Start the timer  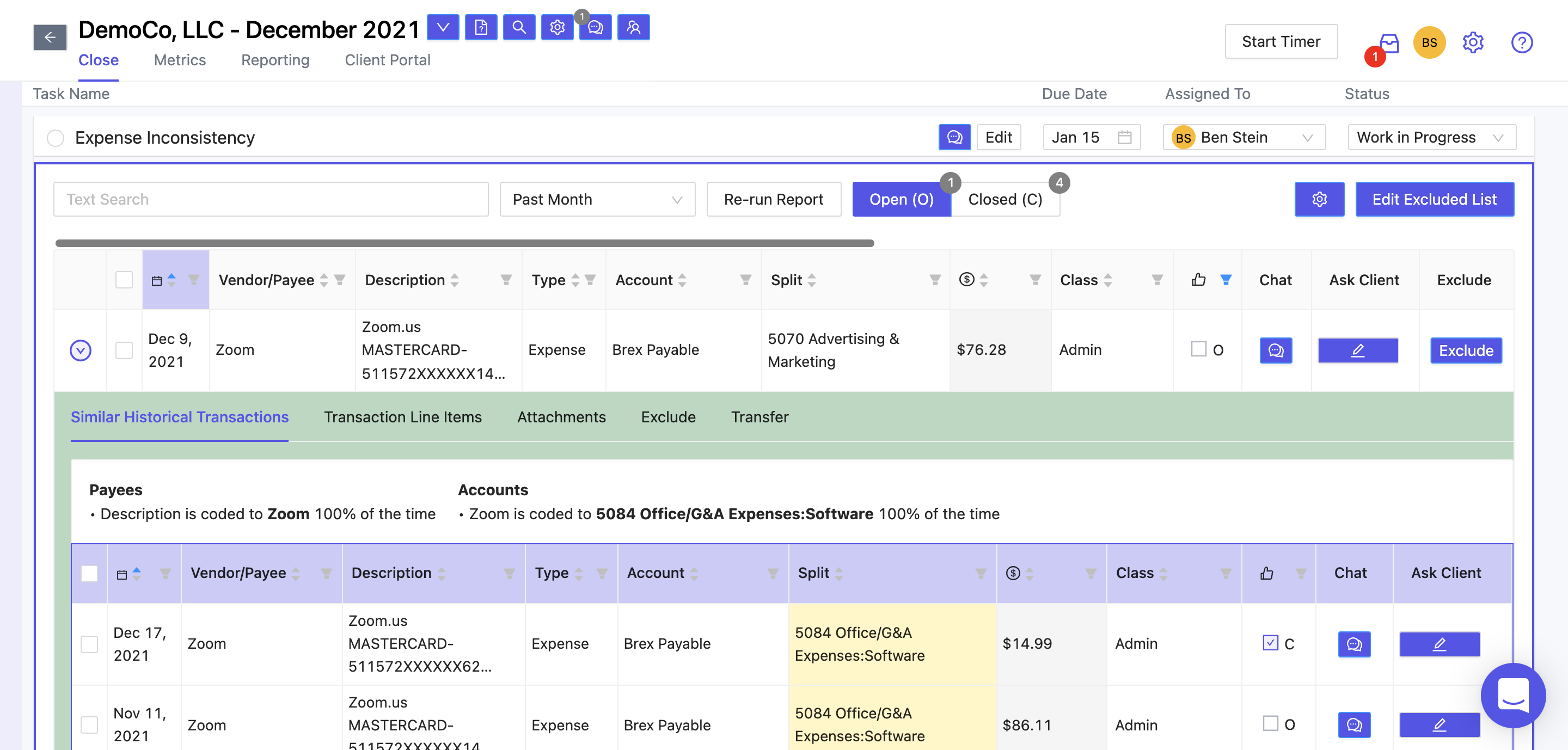click(x=1281, y=41)
